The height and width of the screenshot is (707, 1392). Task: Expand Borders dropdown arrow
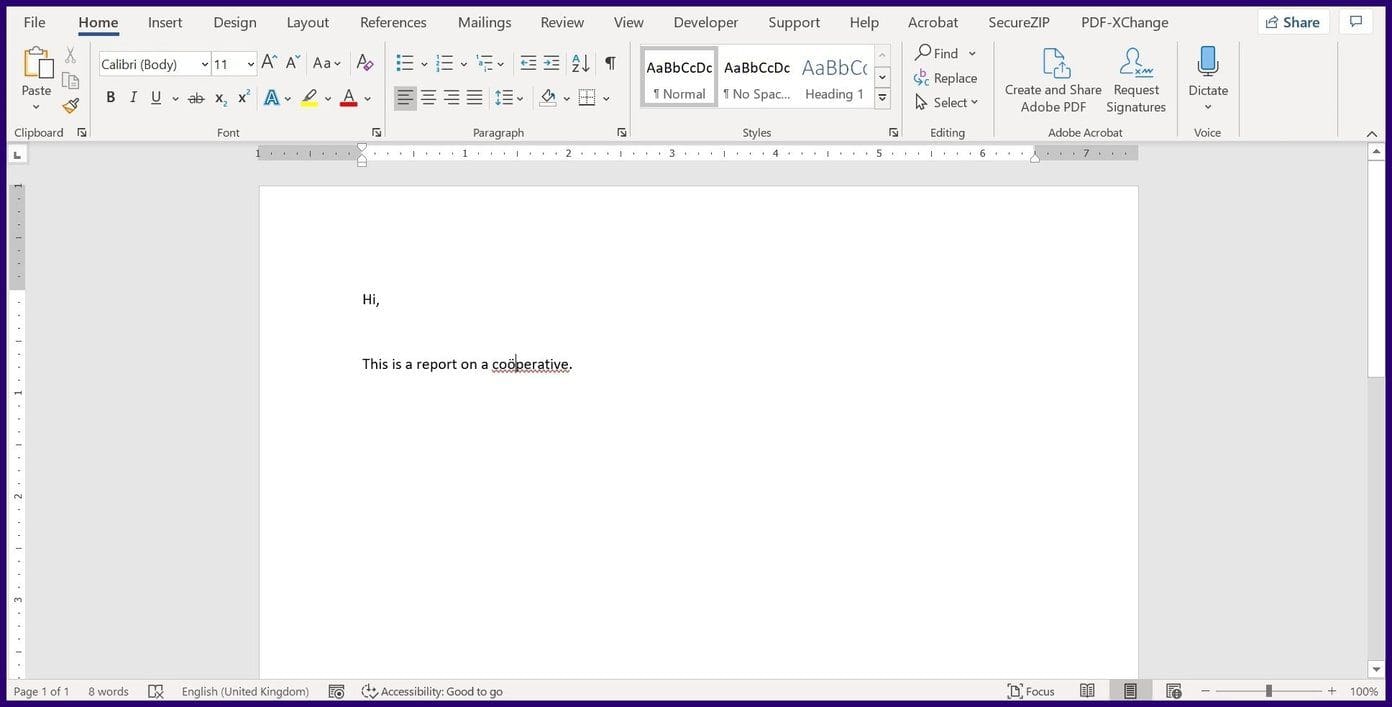pyautogui.click(x=606, y=98)
